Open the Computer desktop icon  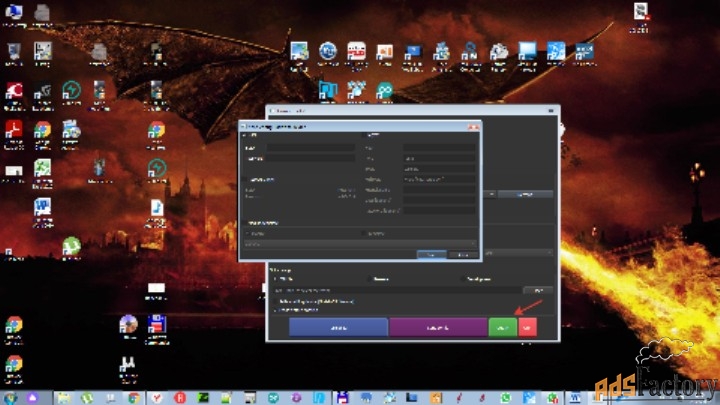click(14, 15)
